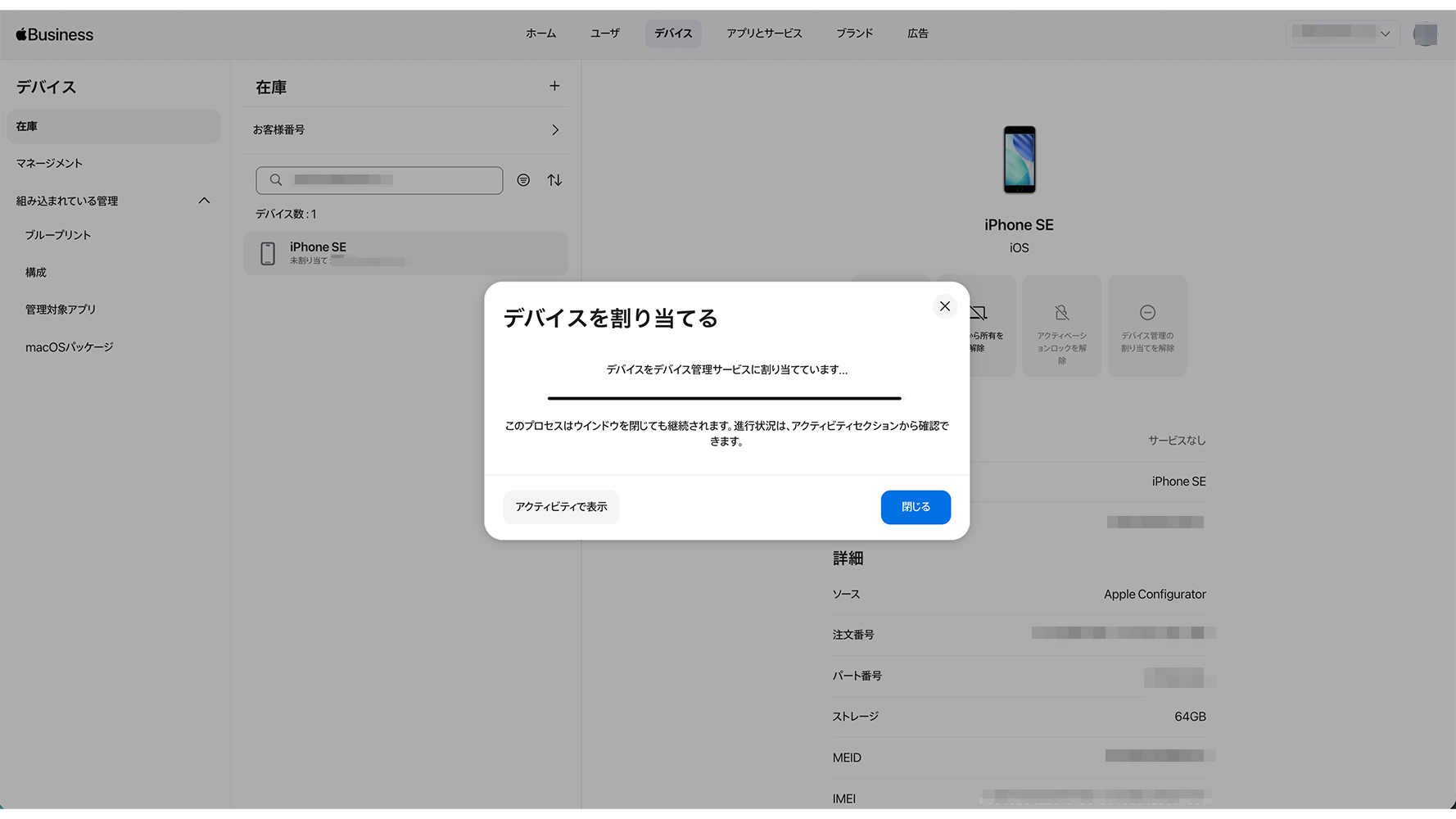The height and width of the screenshot is (819, 1456).
Task: Click the デバイス管理の割り当てを解除 icon
Action: coord(1147,313)
